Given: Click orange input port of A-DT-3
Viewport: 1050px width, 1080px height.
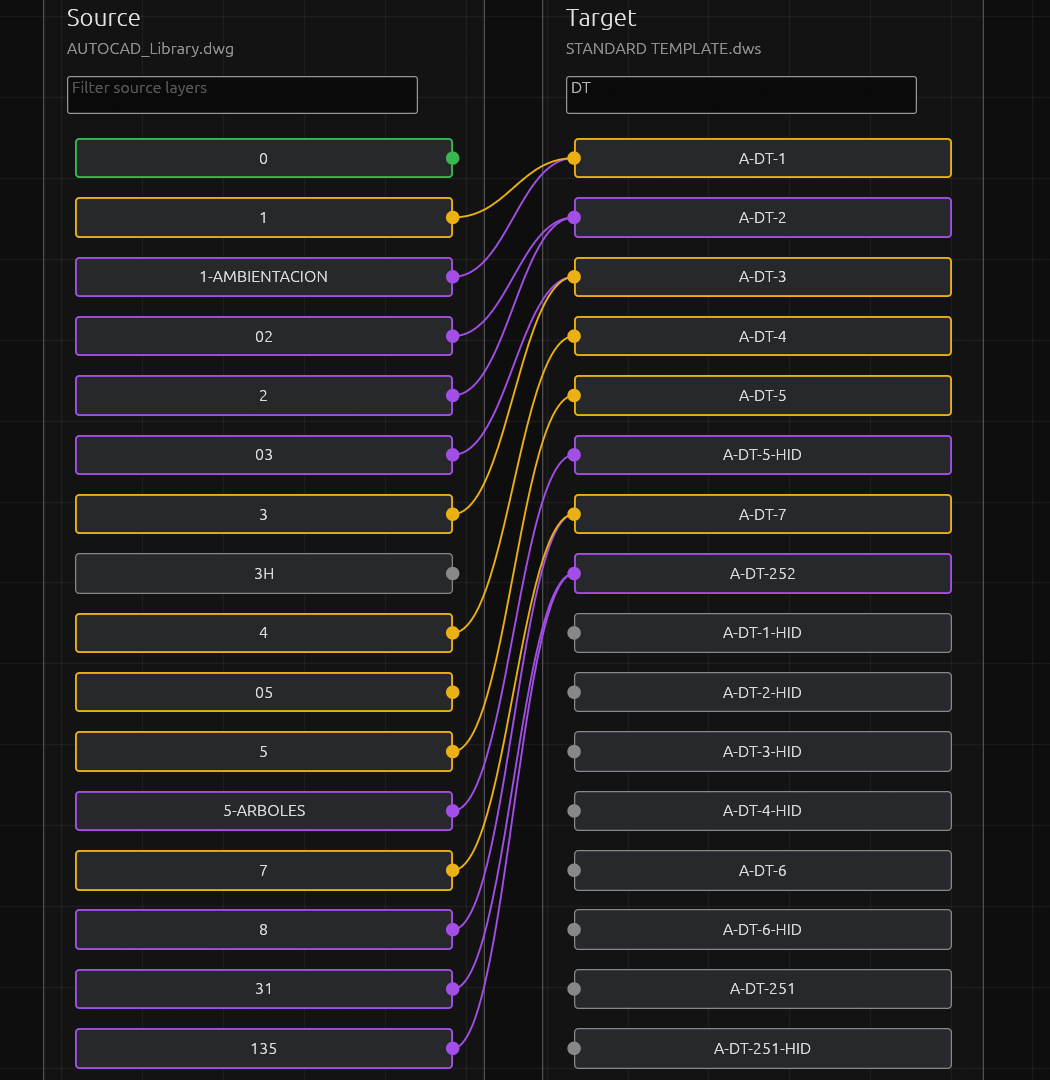Looking at the screenshot, I should [x=574, y=277].
